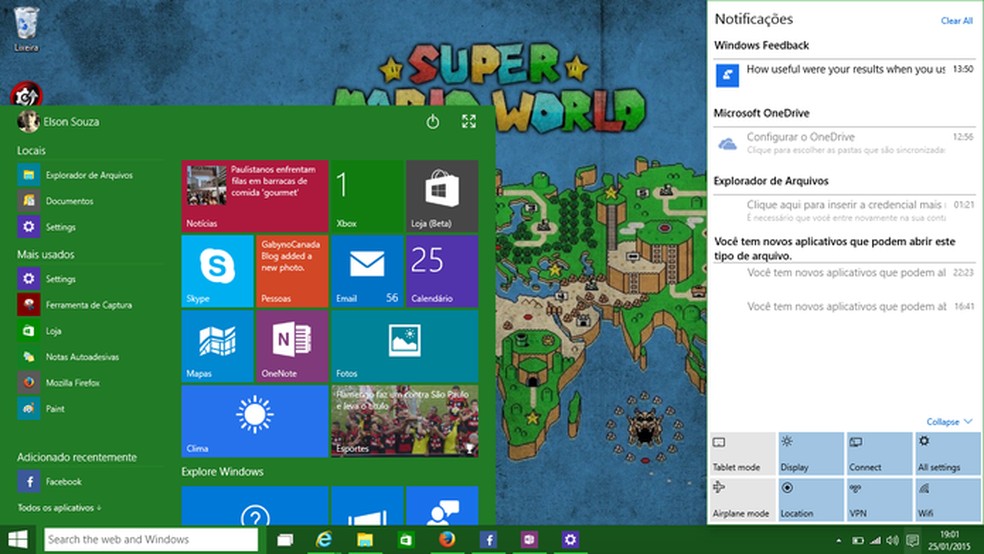Open the Elson Souza user account

pyautogui.click(x=58, y=122)
